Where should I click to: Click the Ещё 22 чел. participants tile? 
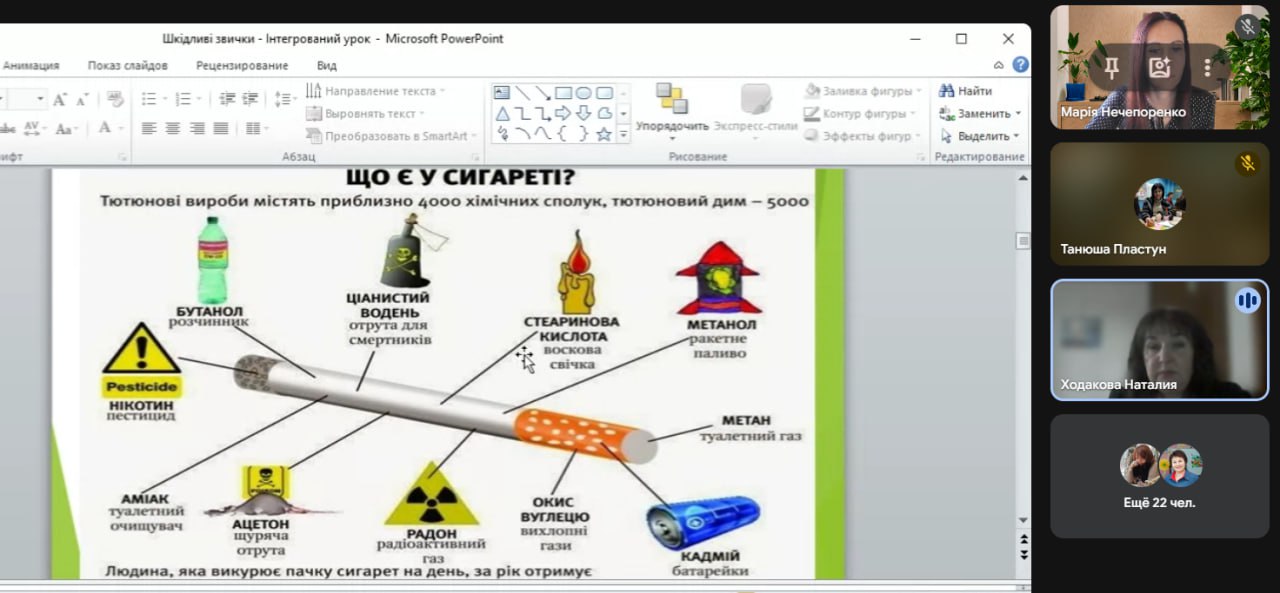[x=1159, y=476]
